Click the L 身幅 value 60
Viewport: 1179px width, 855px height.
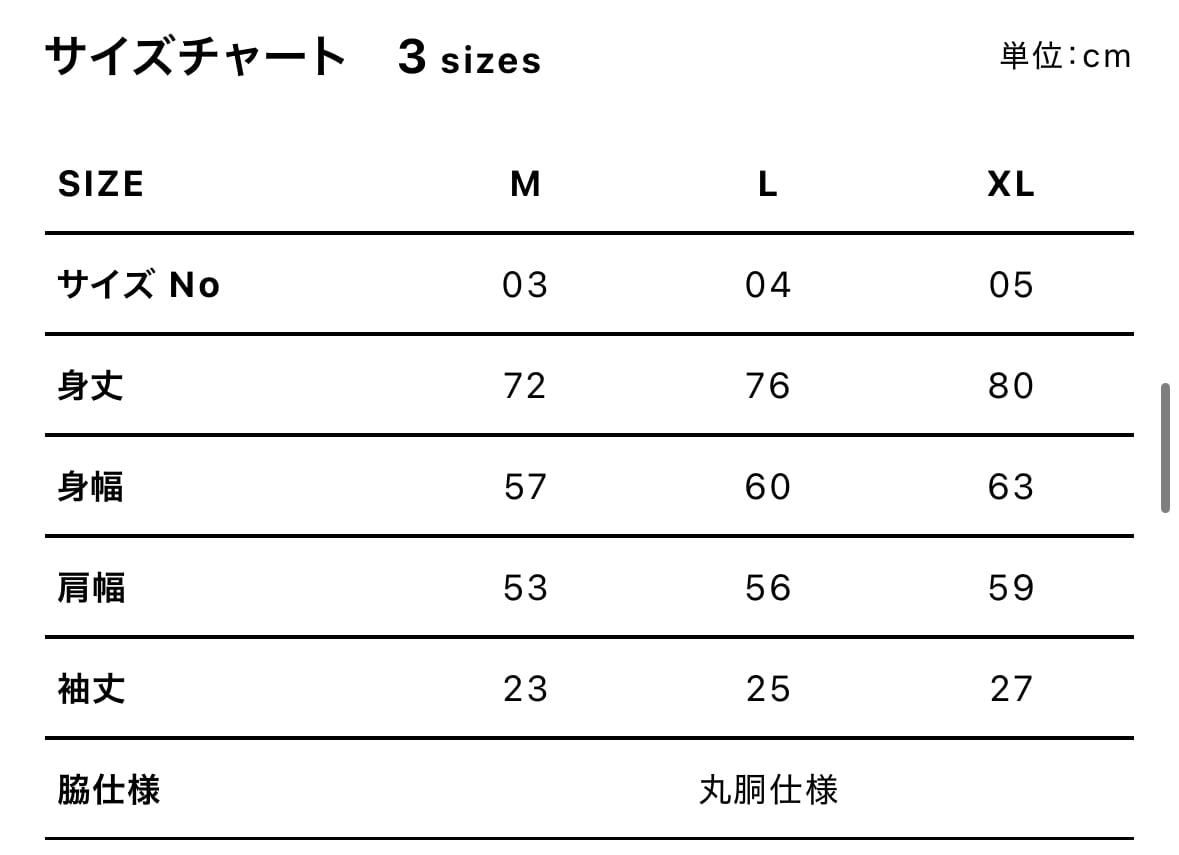click(x=767, y=487)
